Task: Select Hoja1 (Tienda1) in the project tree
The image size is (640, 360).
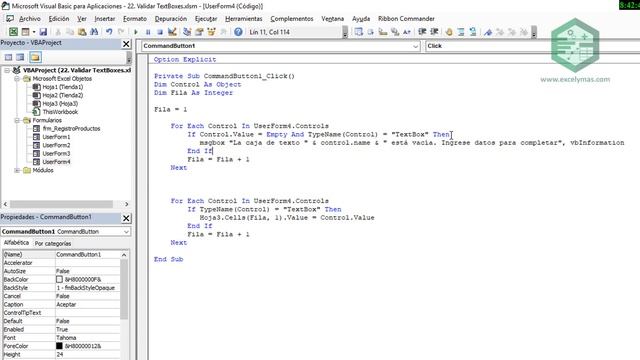Action: pyautogui.click(x=62, y=87)
